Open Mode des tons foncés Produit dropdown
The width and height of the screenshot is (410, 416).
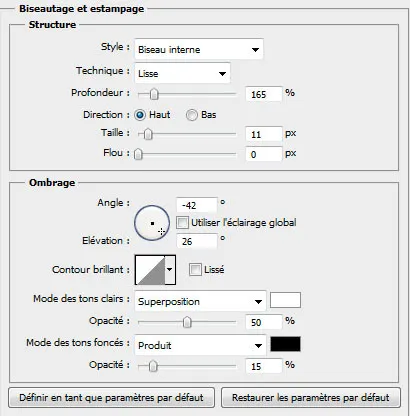click(200, 346)
